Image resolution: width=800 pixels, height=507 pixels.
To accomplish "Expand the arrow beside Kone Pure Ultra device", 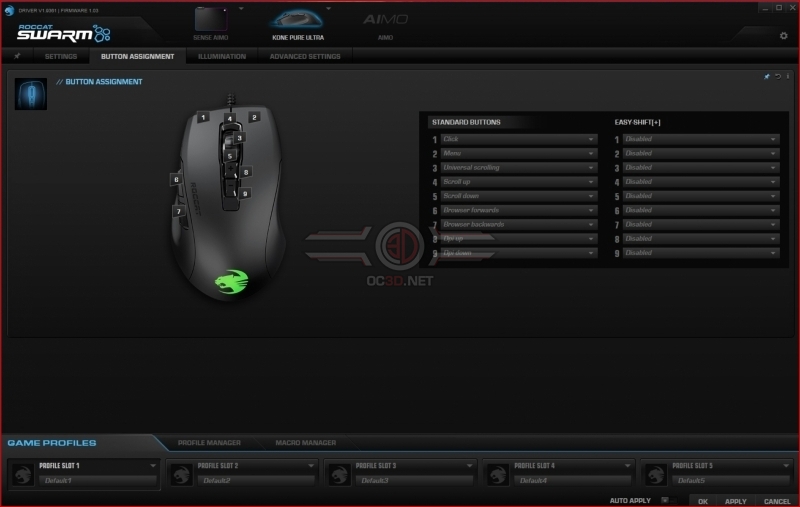I will [x=329, y=9].
